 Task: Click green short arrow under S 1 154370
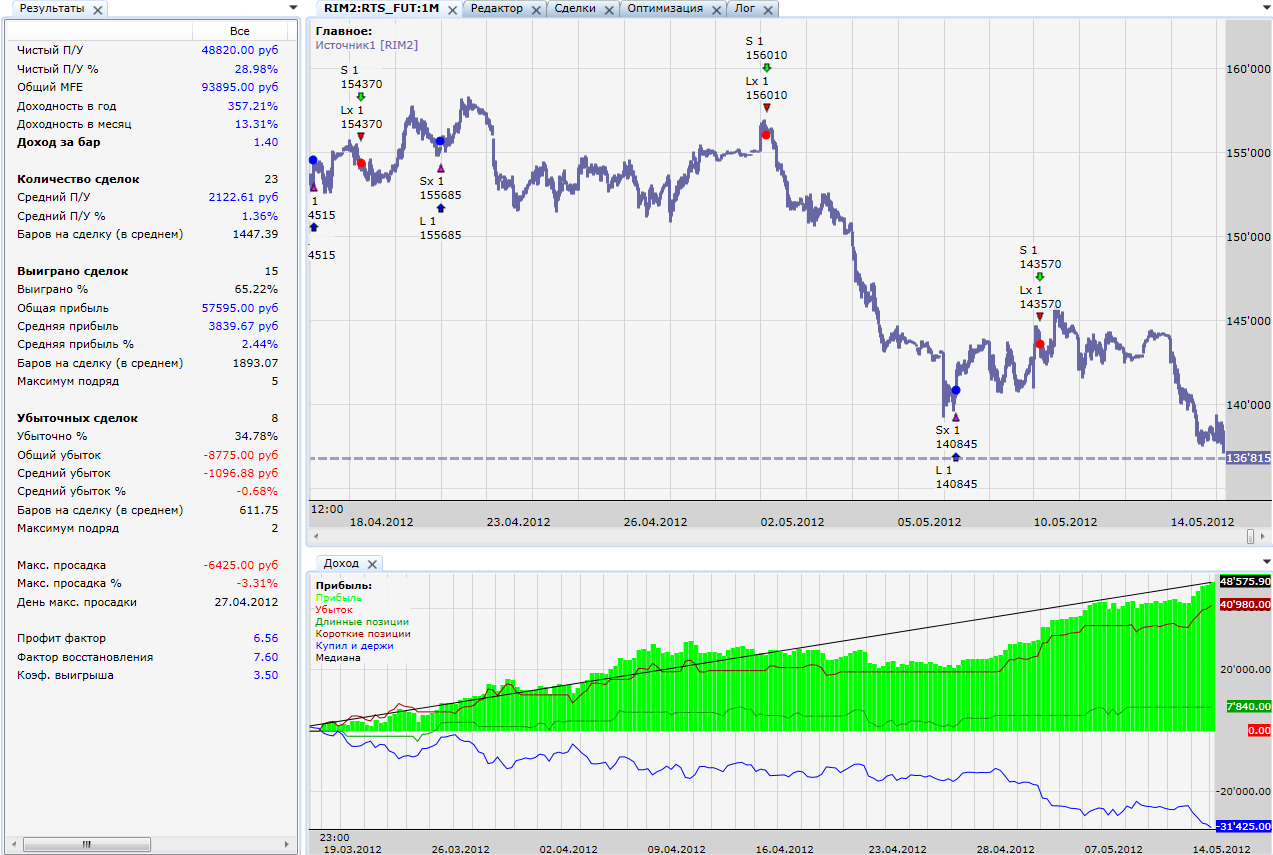(x=361, y=97)
